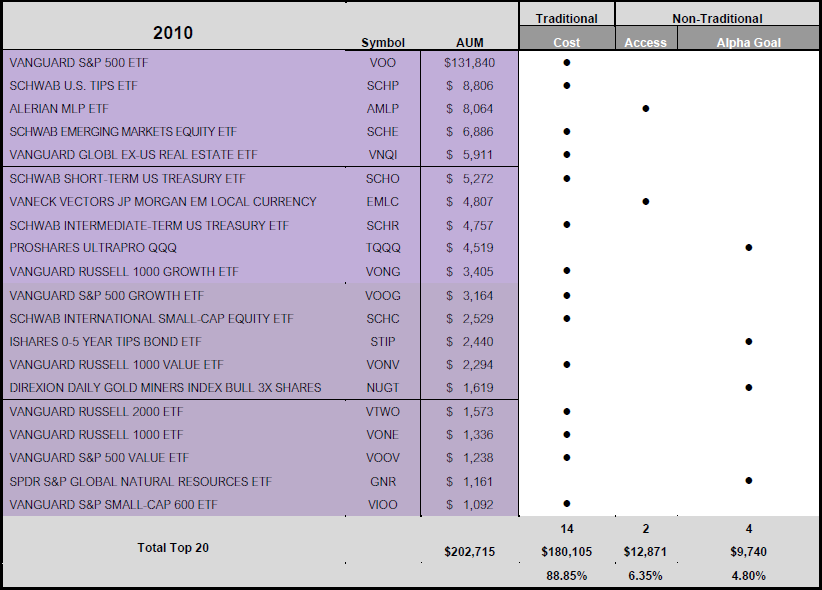This screenshot has width=822, height=590.
Task: Select "VANGUARD RUSSELL 1000 VALUE ETF" name
Action: point(116,365)
